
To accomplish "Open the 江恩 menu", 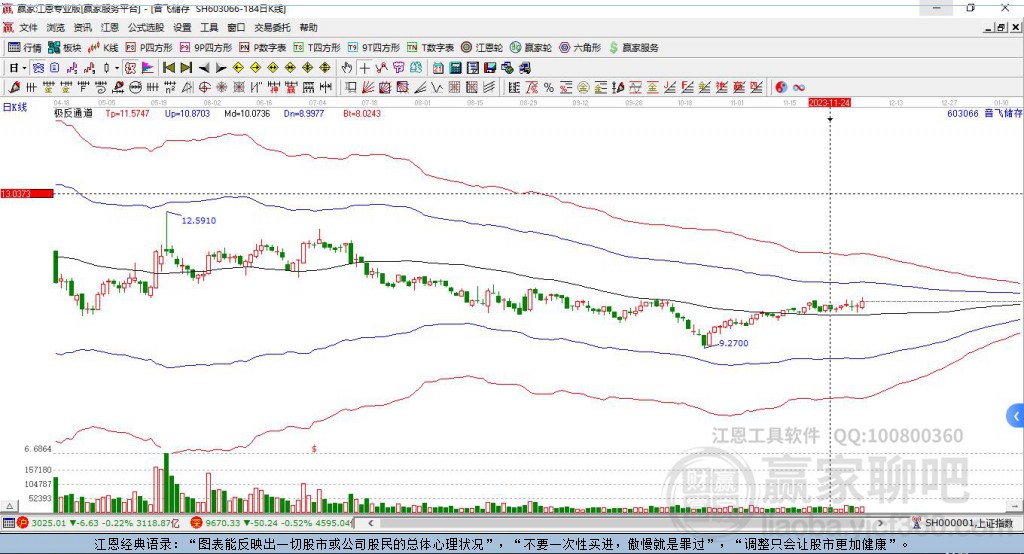I will tap(110, 27).
